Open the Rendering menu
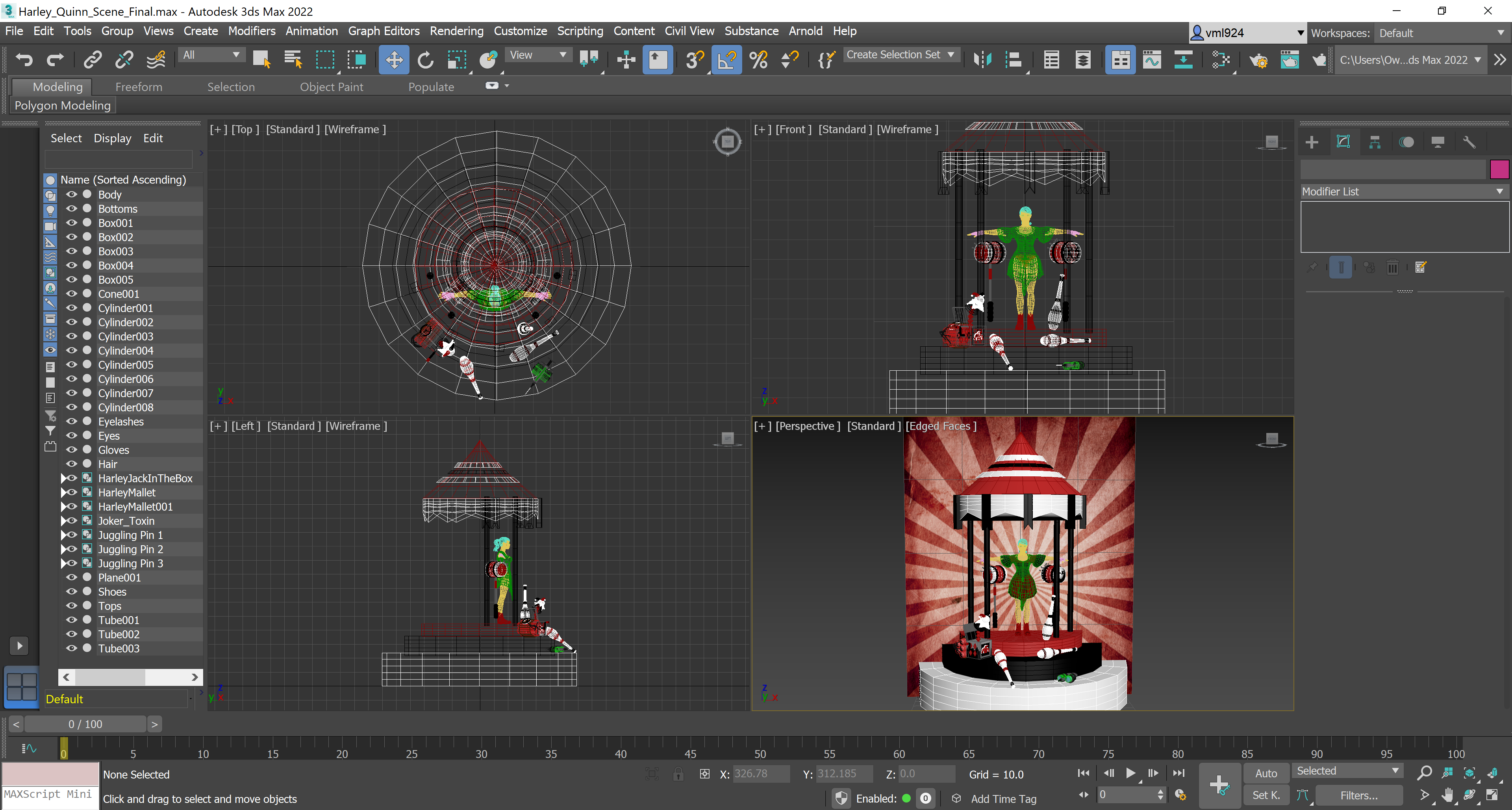The height and width of the screenshot is (810, 1512). pyautogui.click(x=456, y=31)
